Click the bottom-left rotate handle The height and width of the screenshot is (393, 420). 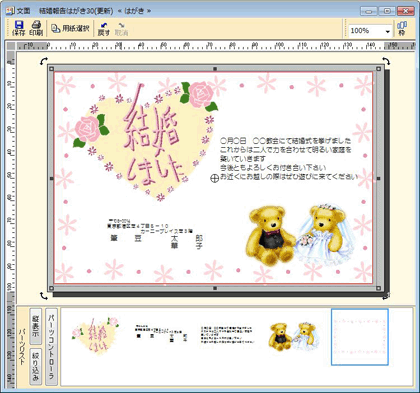coord(44,295)
